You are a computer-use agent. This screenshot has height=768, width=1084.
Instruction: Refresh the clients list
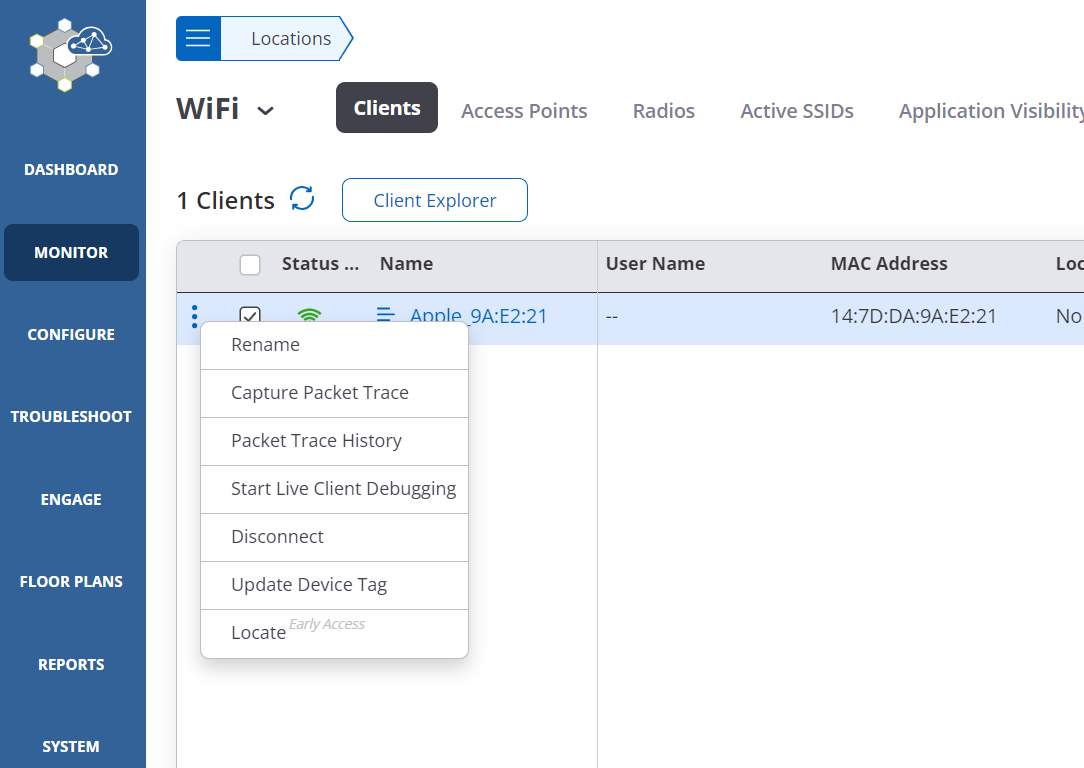pos(302,199)
